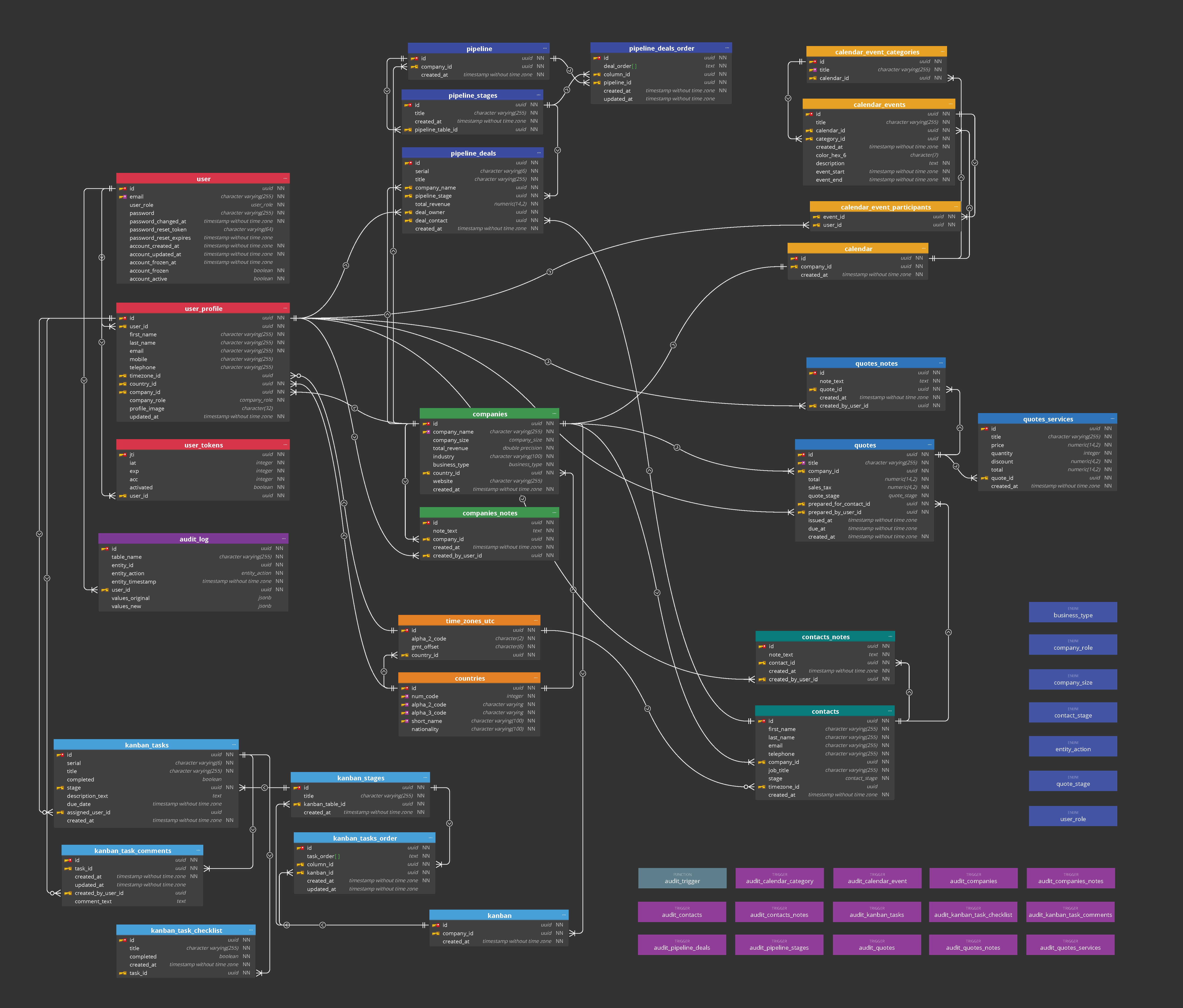Click the key icon next to alpha_3_code in countries
The height and width of the screenshot is (1008, 1183).
point(405,713)
